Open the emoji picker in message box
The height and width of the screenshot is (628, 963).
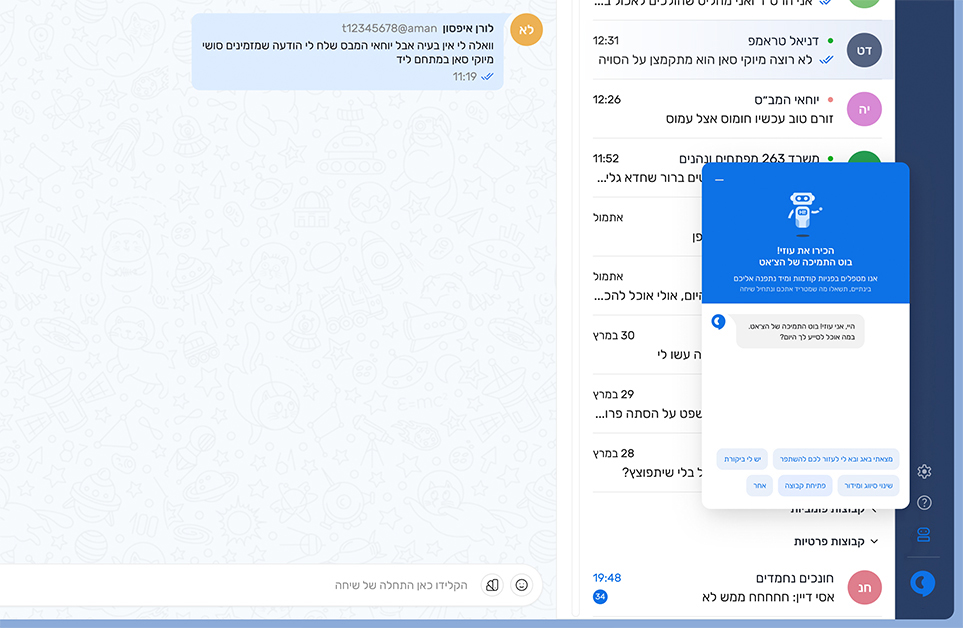tap(521, 585)
